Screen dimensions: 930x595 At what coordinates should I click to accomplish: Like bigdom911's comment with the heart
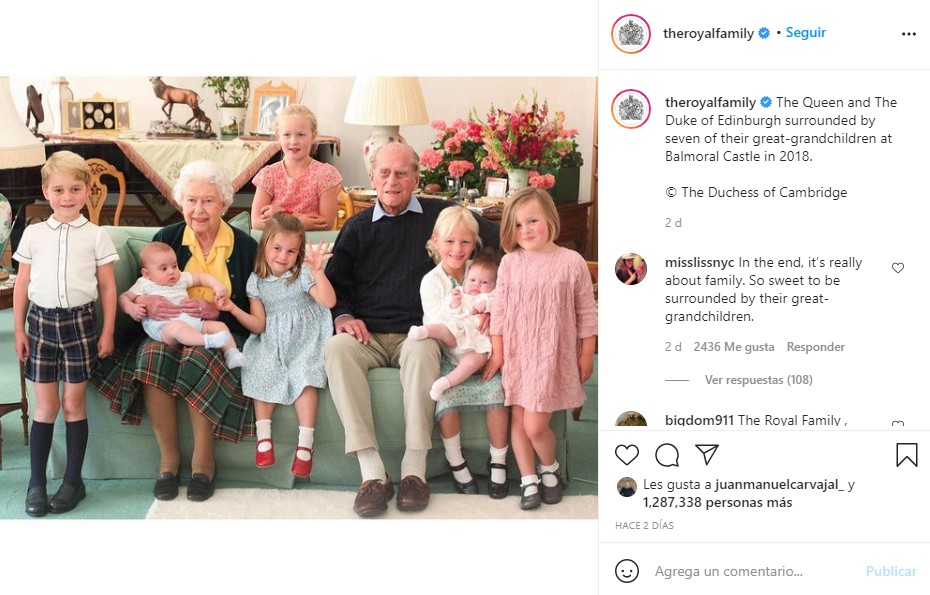coord(898,424)
